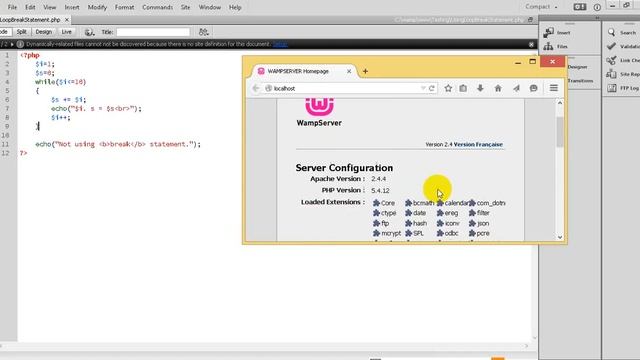The height and width of the screenshot is (360, 640).
Task: Click the chat smiley icon in browser toolbar
Action: [x=533, y=88]
